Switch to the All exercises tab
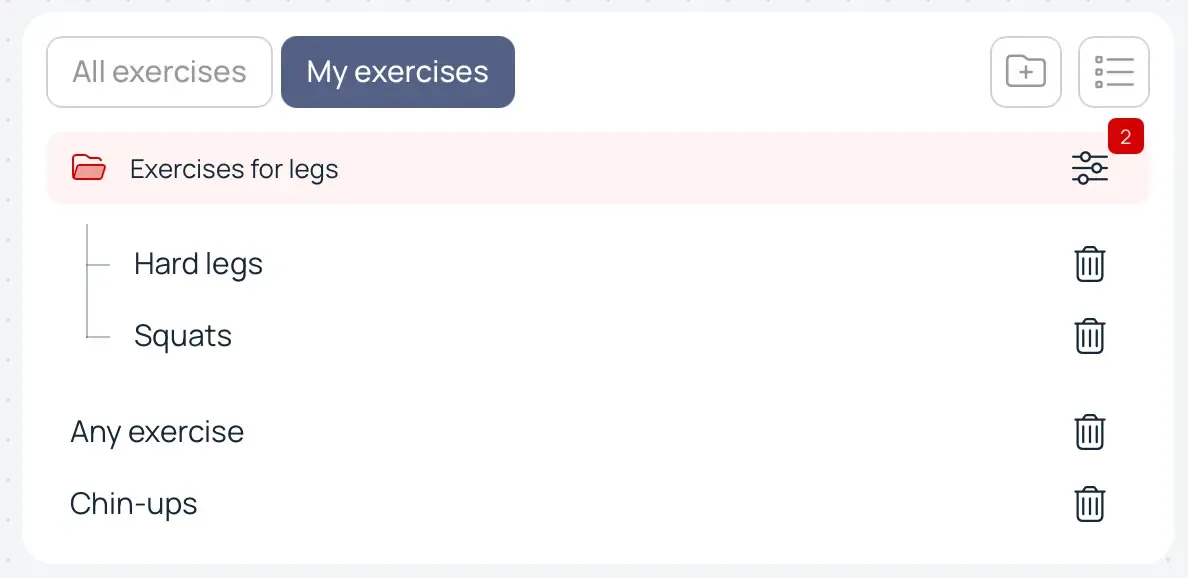Image resolution: width=1188 pixels, height=578 pixels. click(159, 71)
